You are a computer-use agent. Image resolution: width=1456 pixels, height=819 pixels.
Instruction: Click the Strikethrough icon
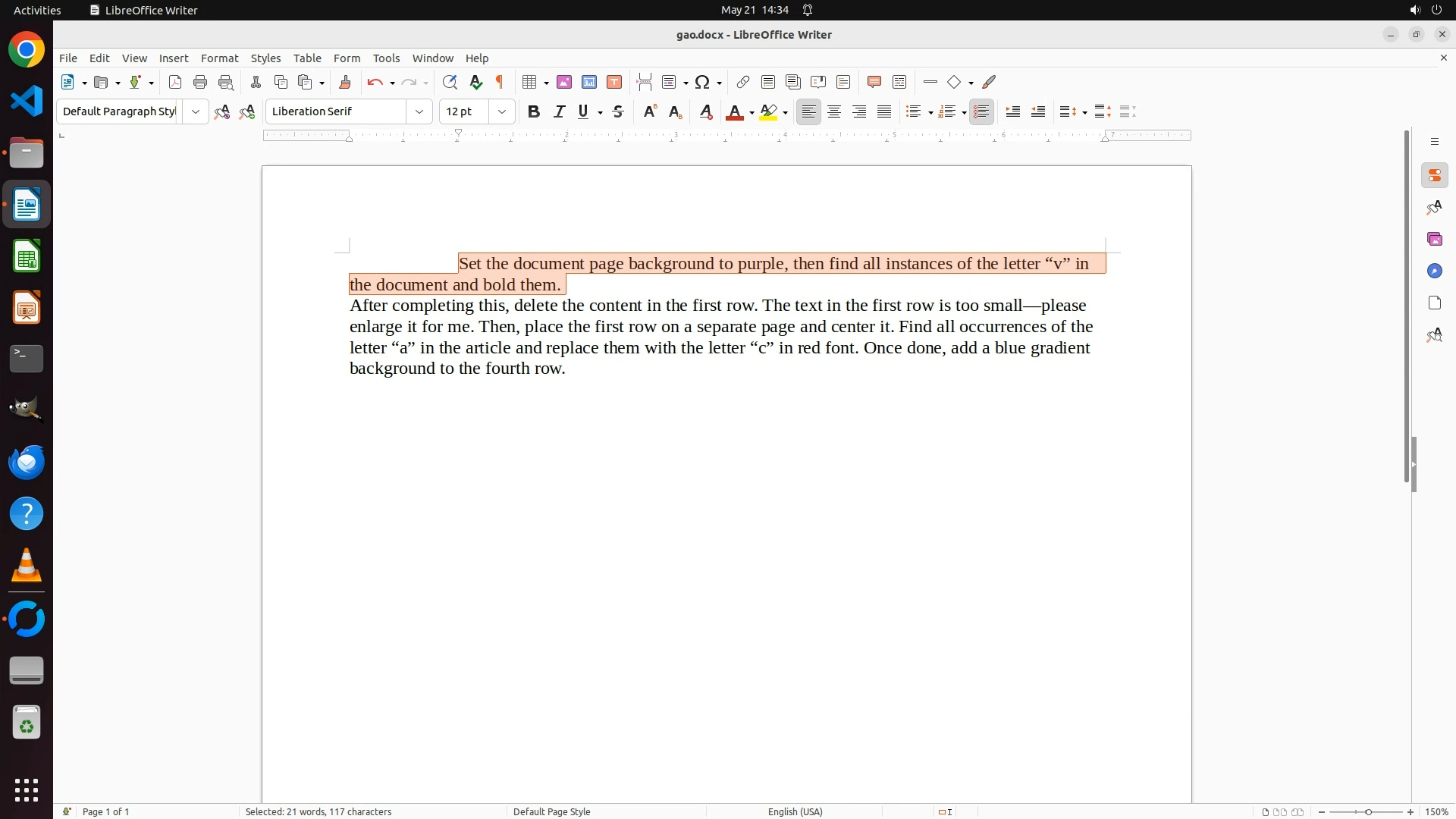coord(618,111)
